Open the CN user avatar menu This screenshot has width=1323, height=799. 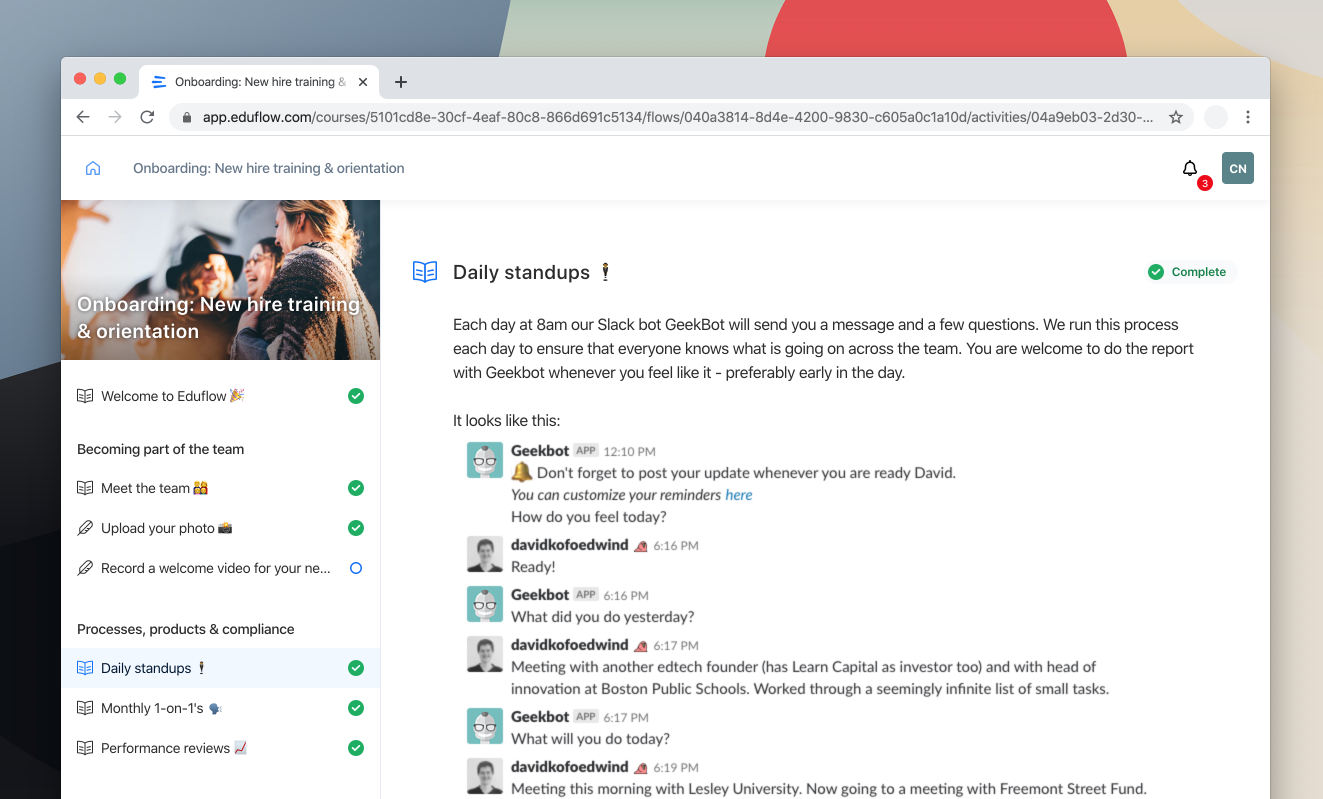point(1238,168)
